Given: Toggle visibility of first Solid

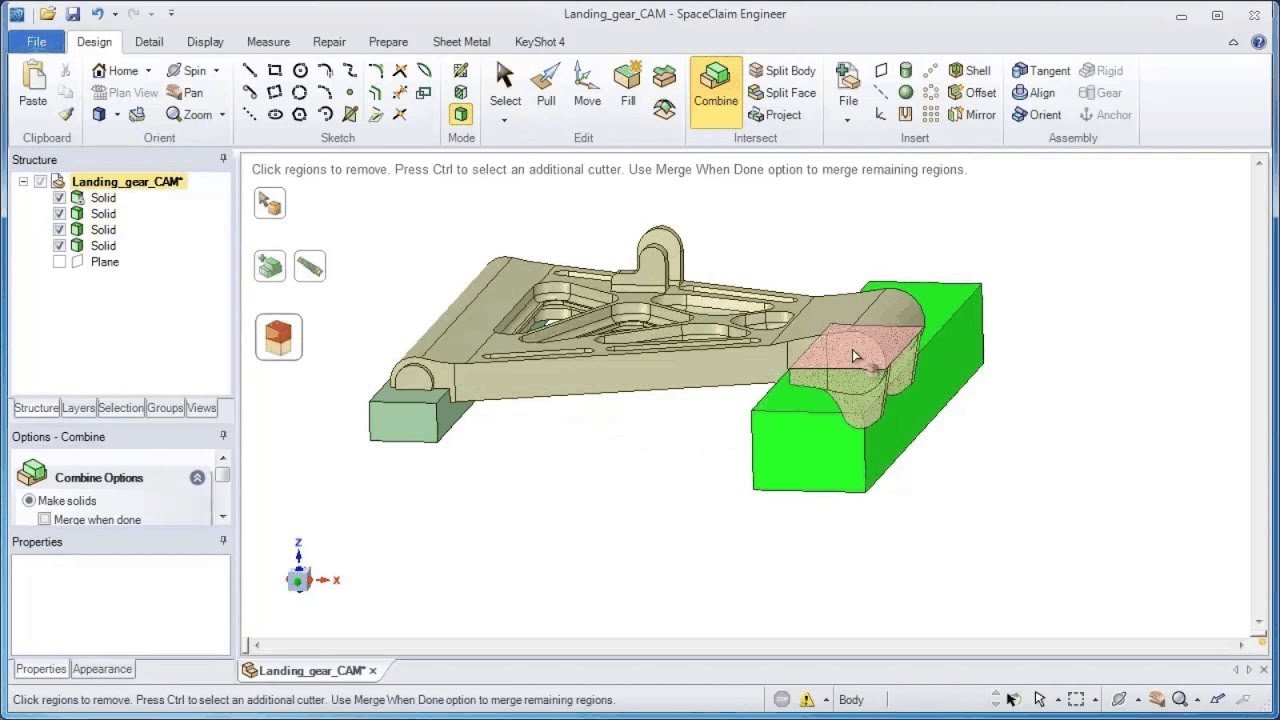Looking at the screenshot, I should [59, 198].
